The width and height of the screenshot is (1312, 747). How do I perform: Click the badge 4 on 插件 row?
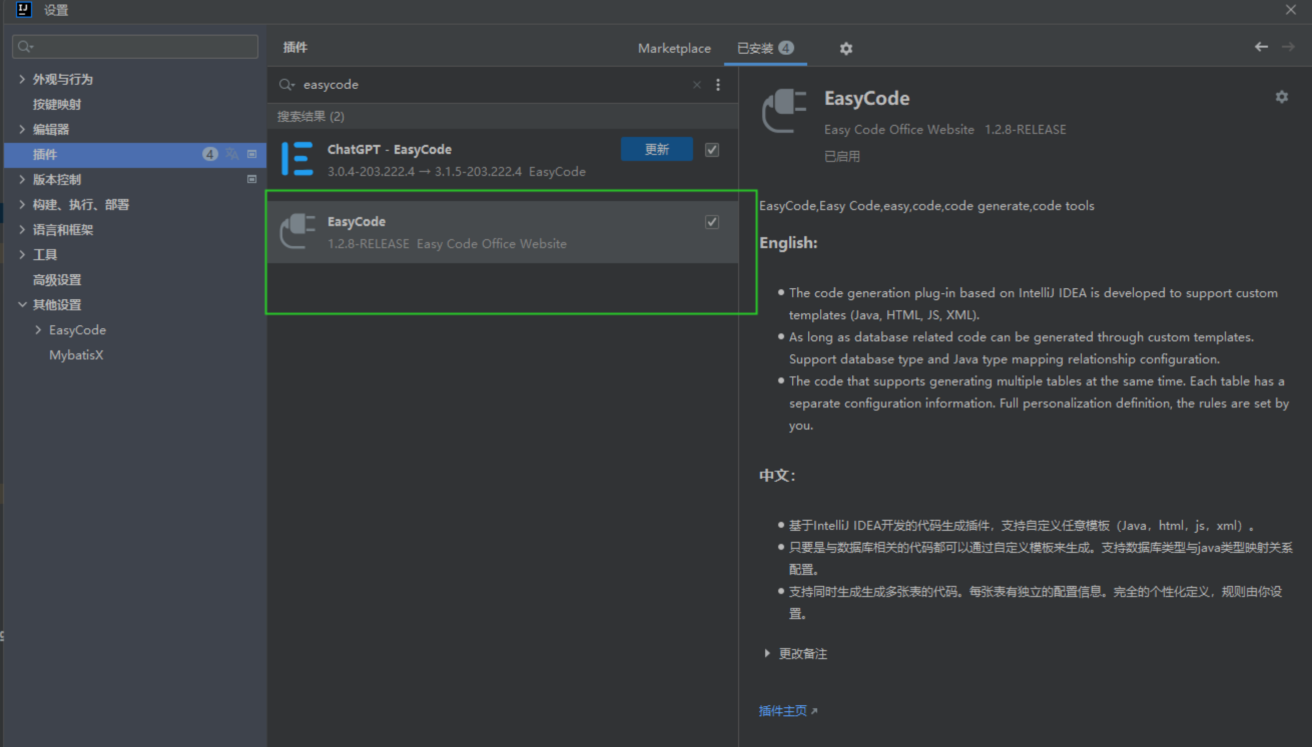[x=210, y=154]
